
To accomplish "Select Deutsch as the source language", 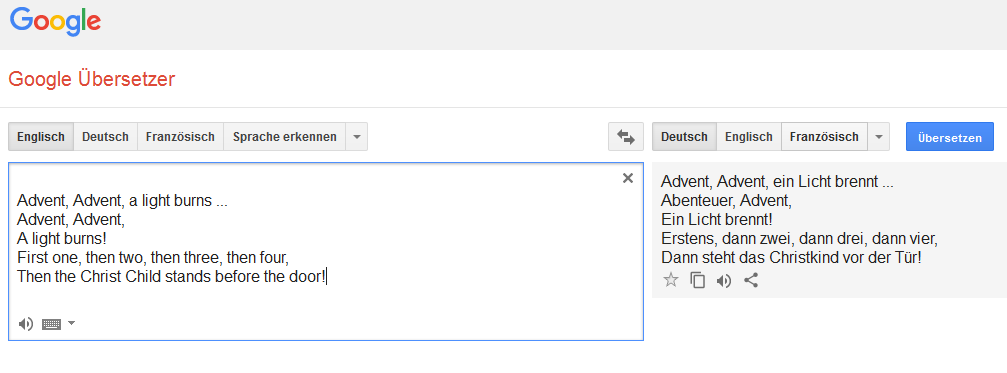I will 105,137.
